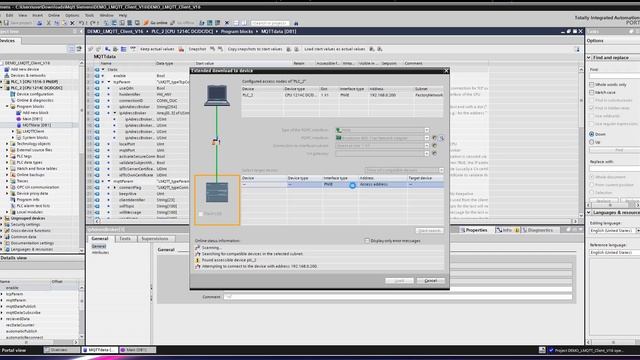Open the Connection to interface/subnet dropdown
Screen dimensions: 640x360
pyautogui.click(x=427, y=146)
